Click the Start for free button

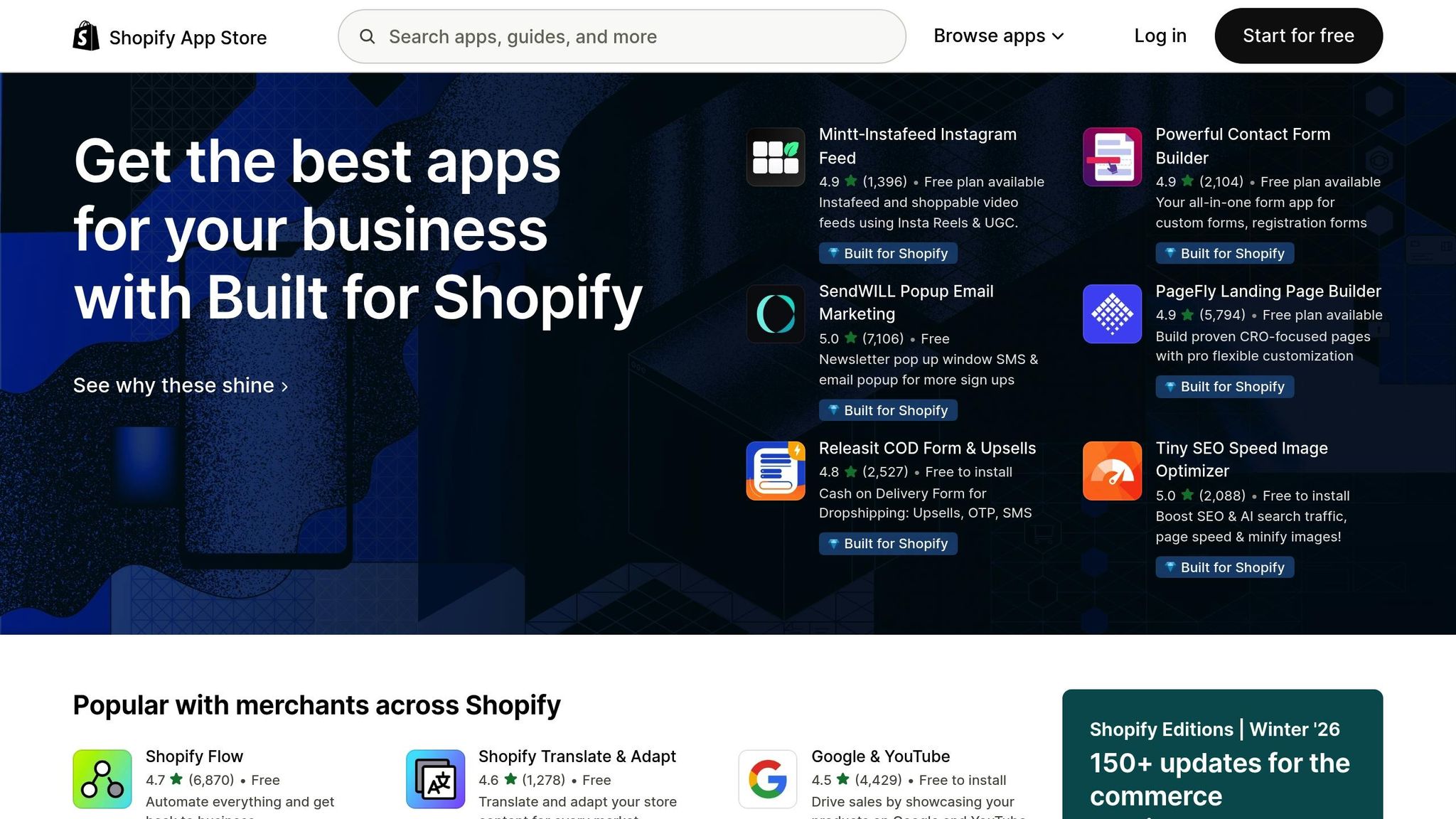tap(1298, 36)
